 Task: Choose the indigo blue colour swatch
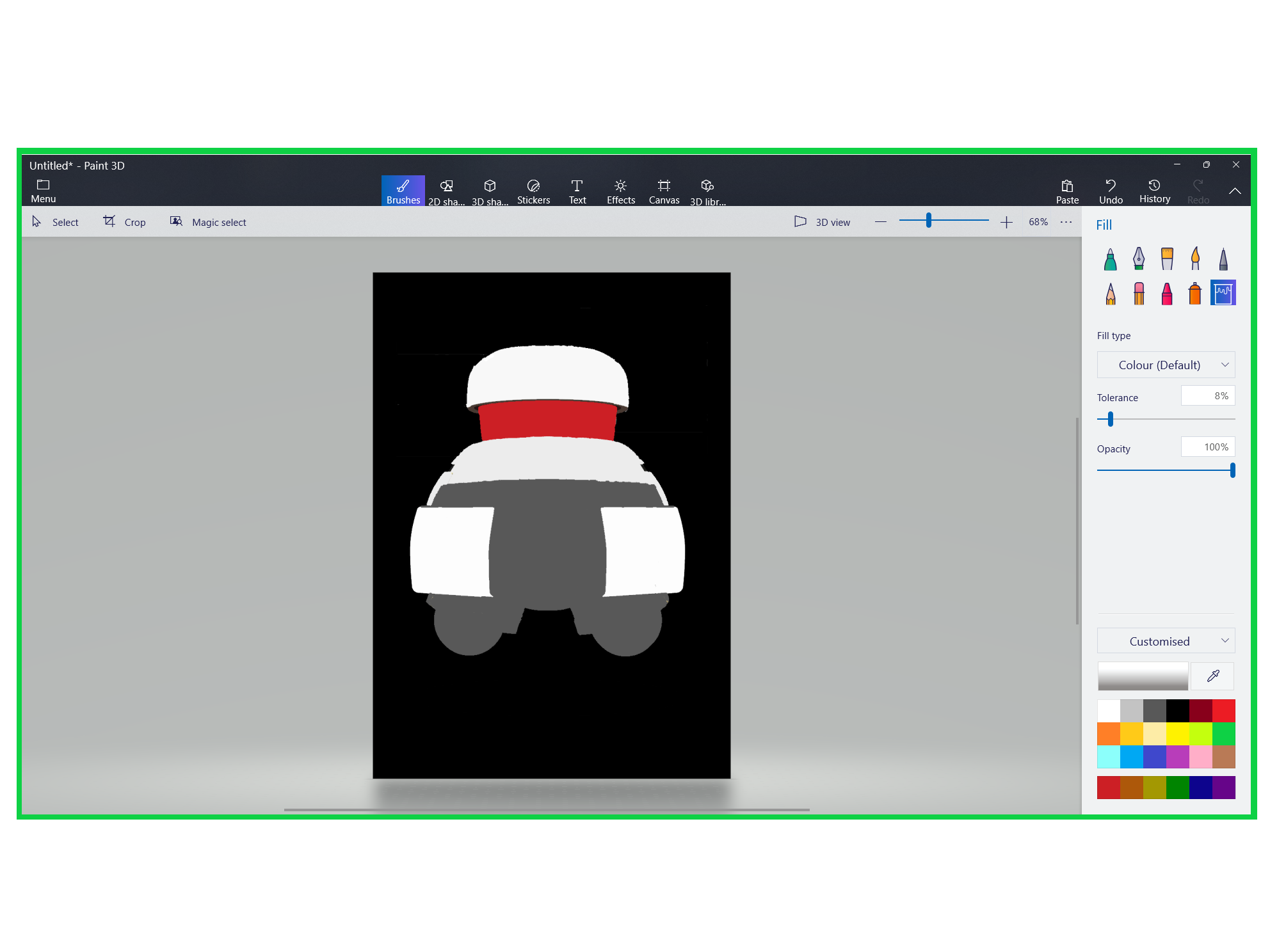point(1155,757)
